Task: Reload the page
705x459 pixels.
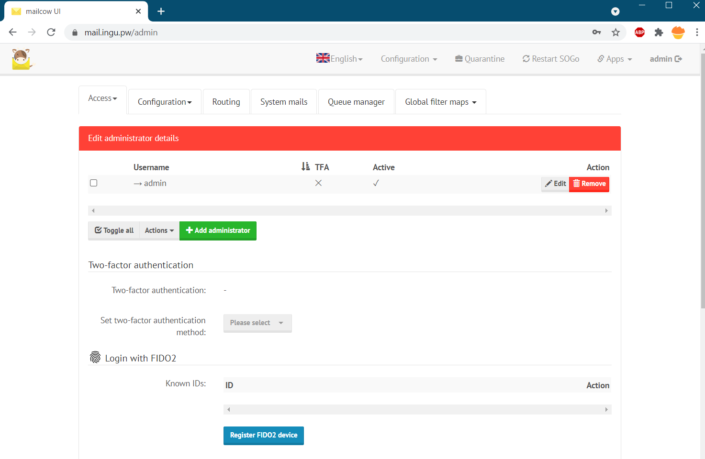Action: tap(51, 32)
